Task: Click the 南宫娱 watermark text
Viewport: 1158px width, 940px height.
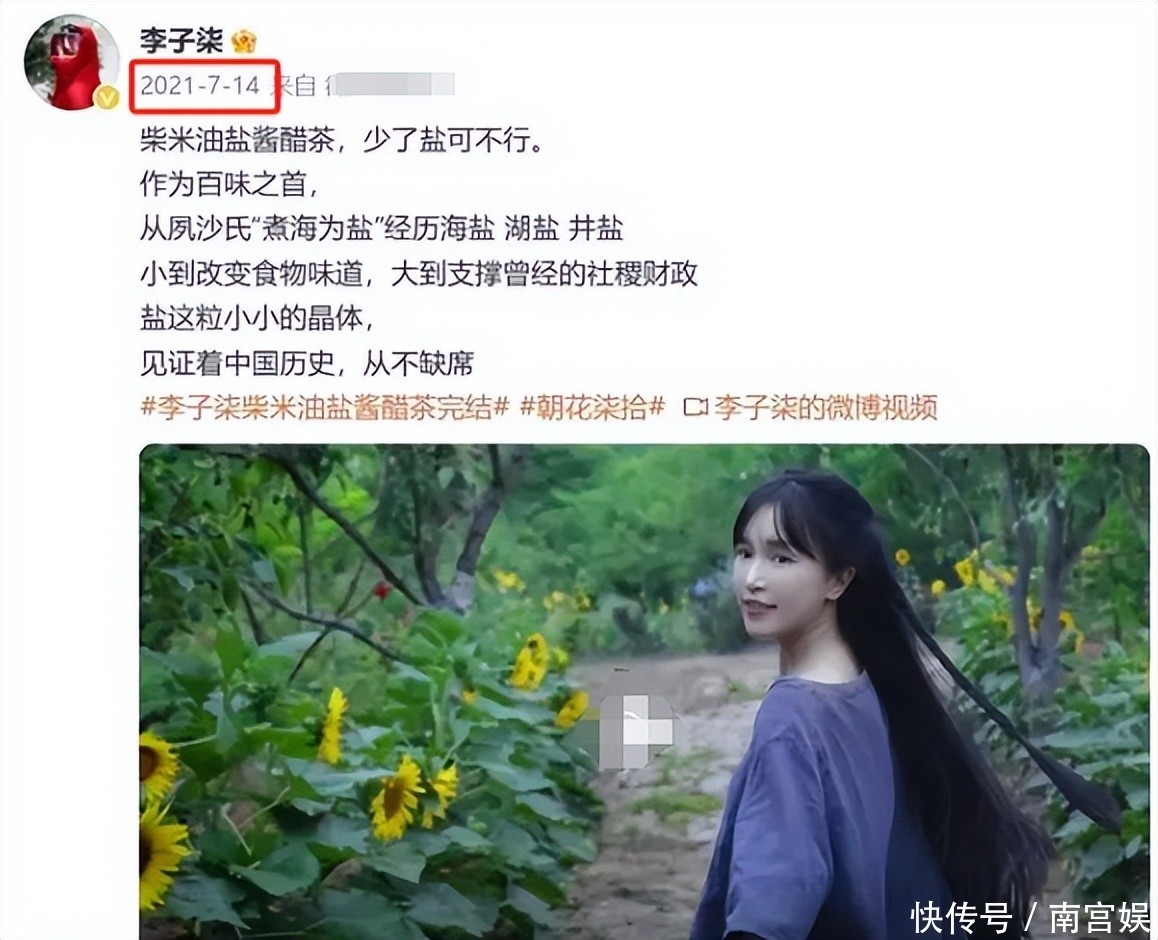Action: 1100,918
